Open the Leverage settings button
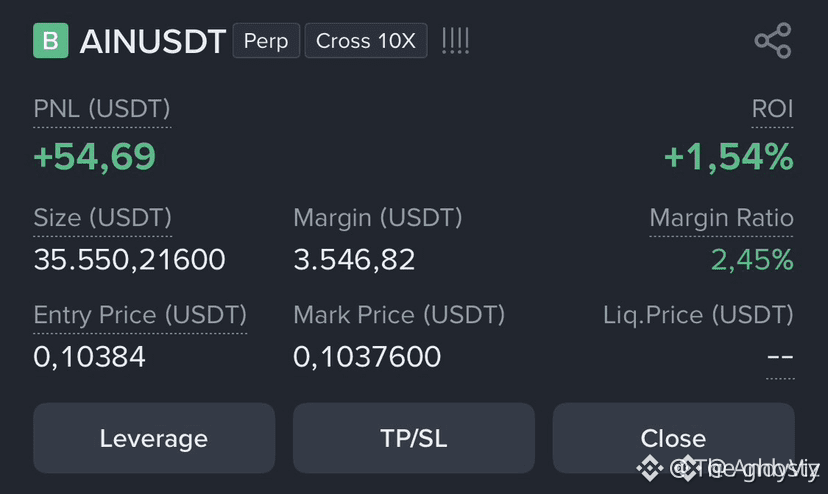The width and height of the screenshot is (828, 494). click(x=154, y=438)
